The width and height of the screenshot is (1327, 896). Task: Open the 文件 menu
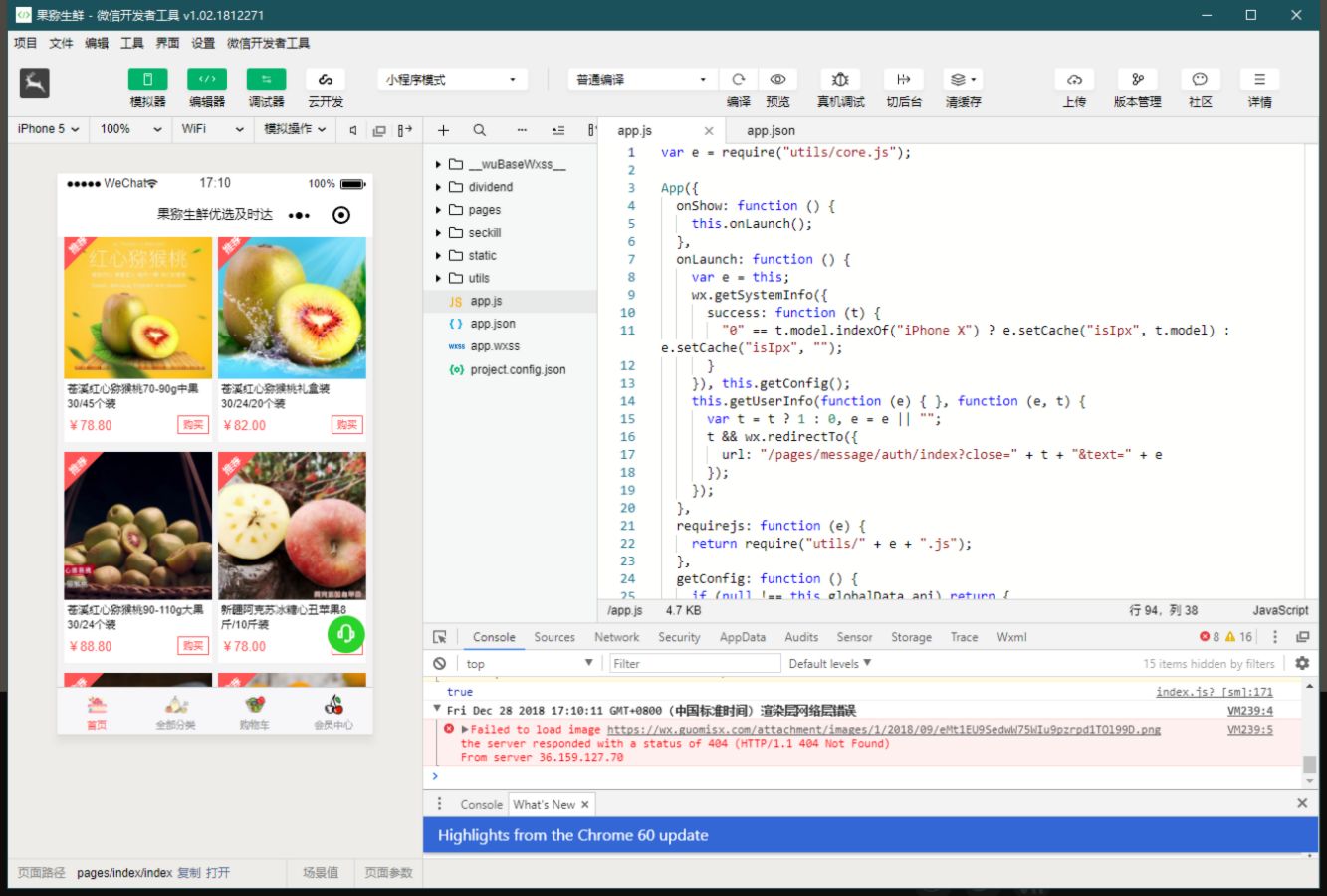[x=61, y=43]
